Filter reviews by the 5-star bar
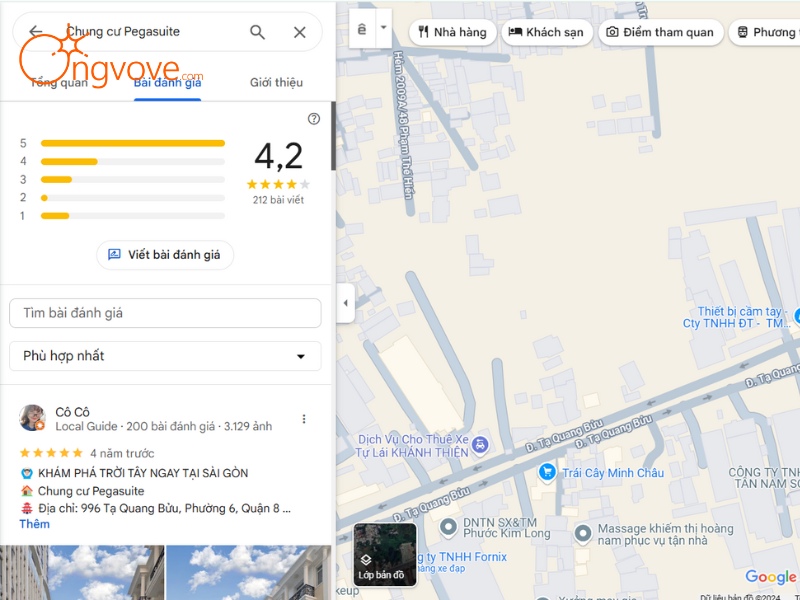This screenshot has width=800, height=600. pyautogui.click(x=122, y=143)
